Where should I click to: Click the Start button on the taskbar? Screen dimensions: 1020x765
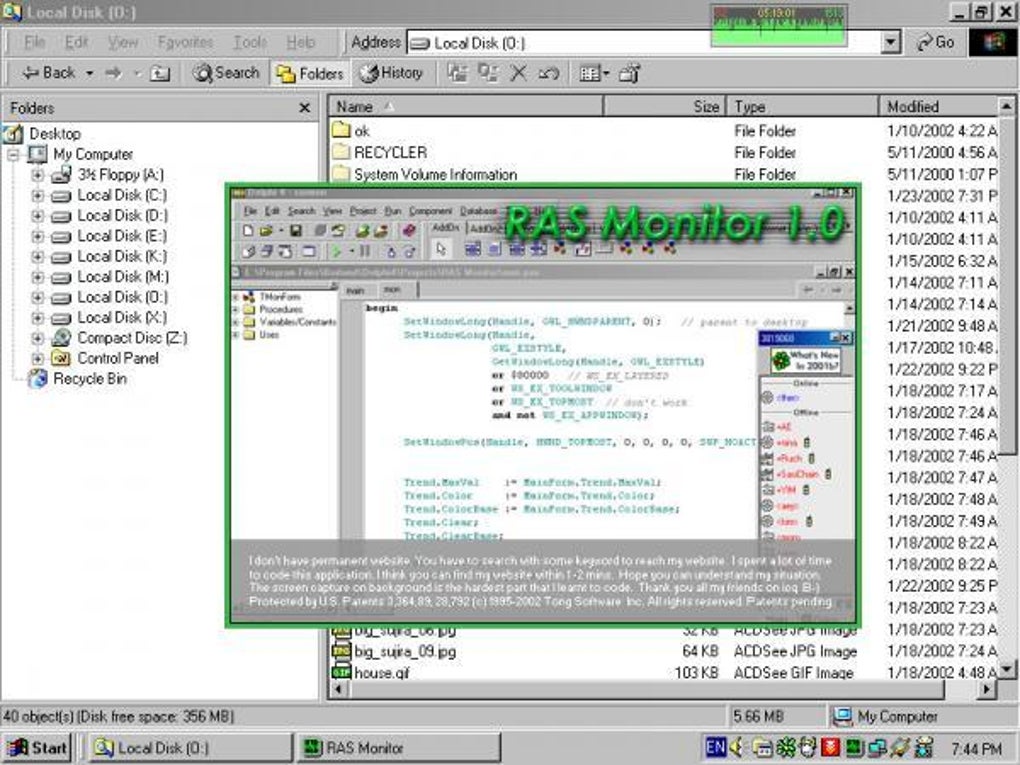[37, 748]
